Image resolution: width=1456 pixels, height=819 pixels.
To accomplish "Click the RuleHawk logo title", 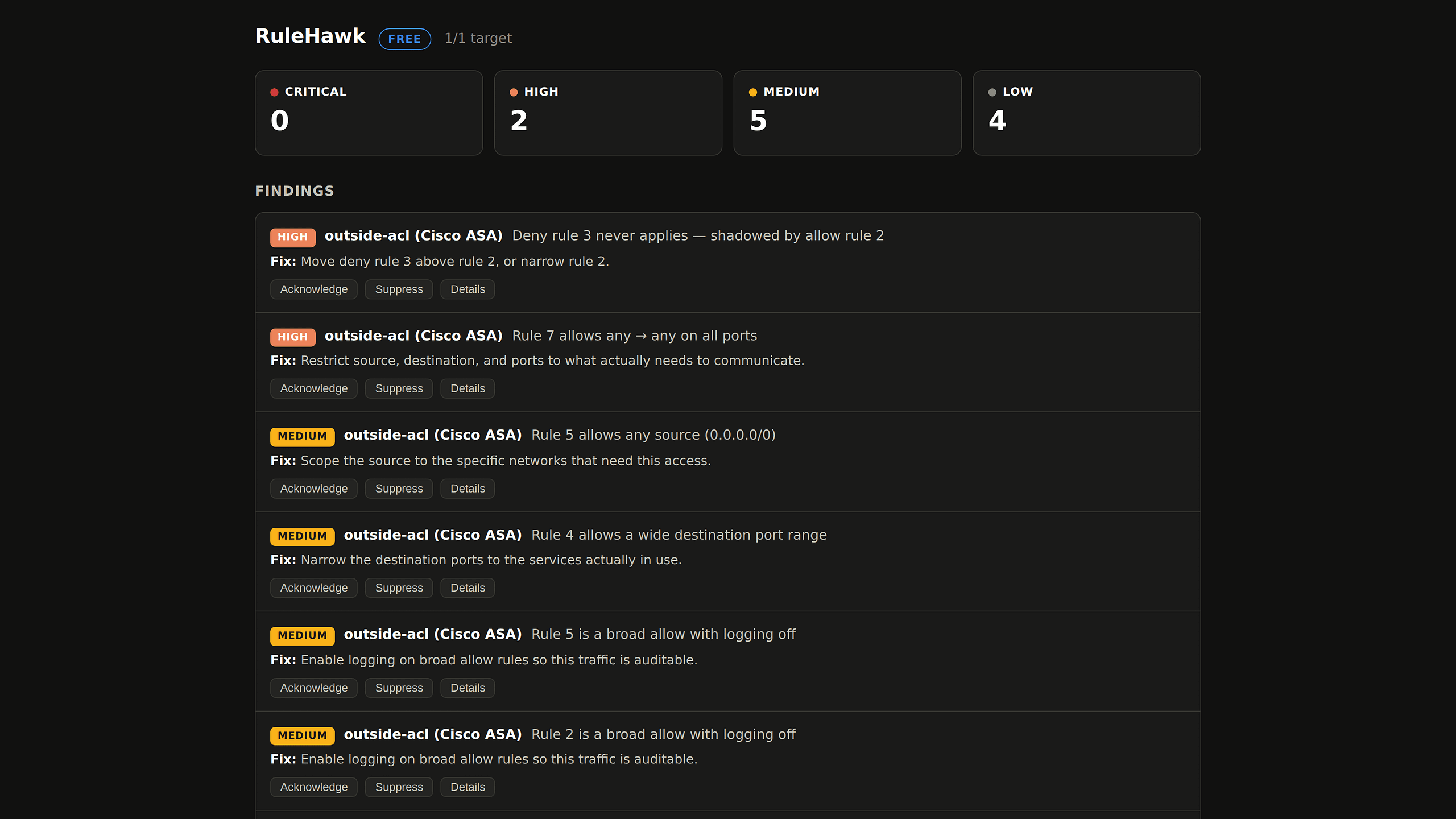I will (x=310, y=36).
